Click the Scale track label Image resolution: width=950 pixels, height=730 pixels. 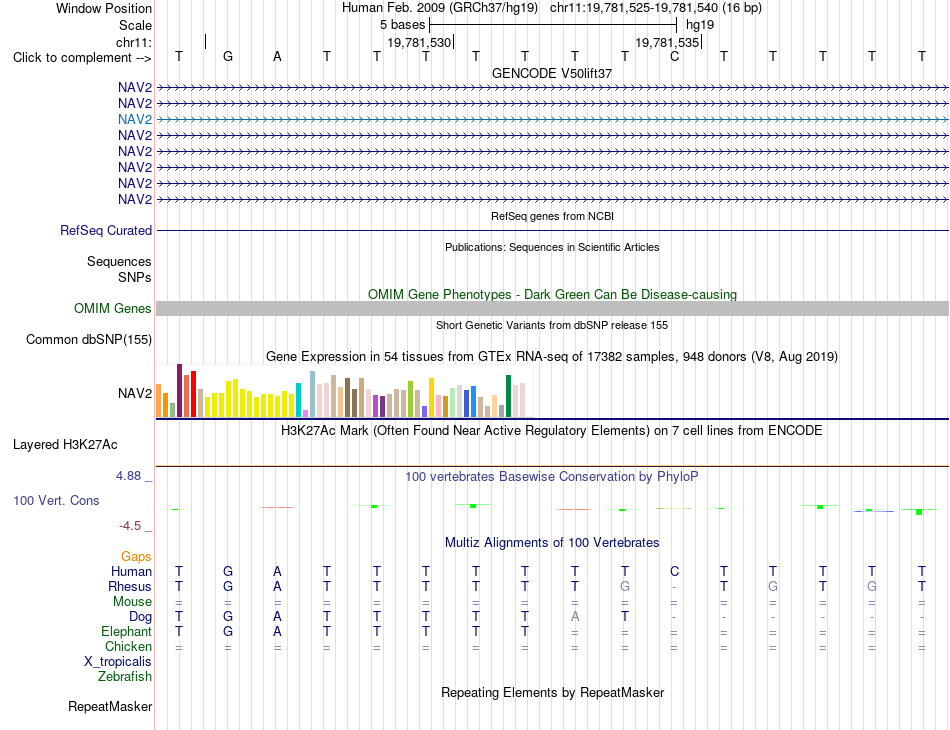136,25
